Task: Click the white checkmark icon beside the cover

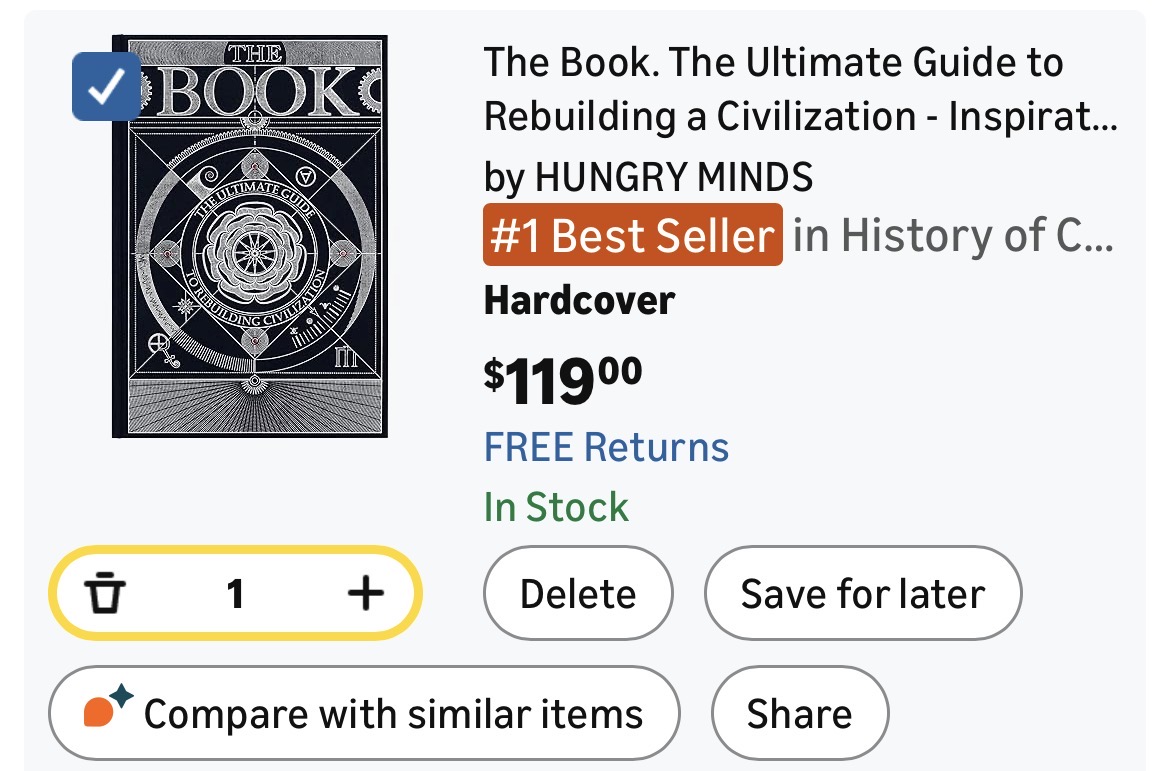Action: (x=106, y=88)
